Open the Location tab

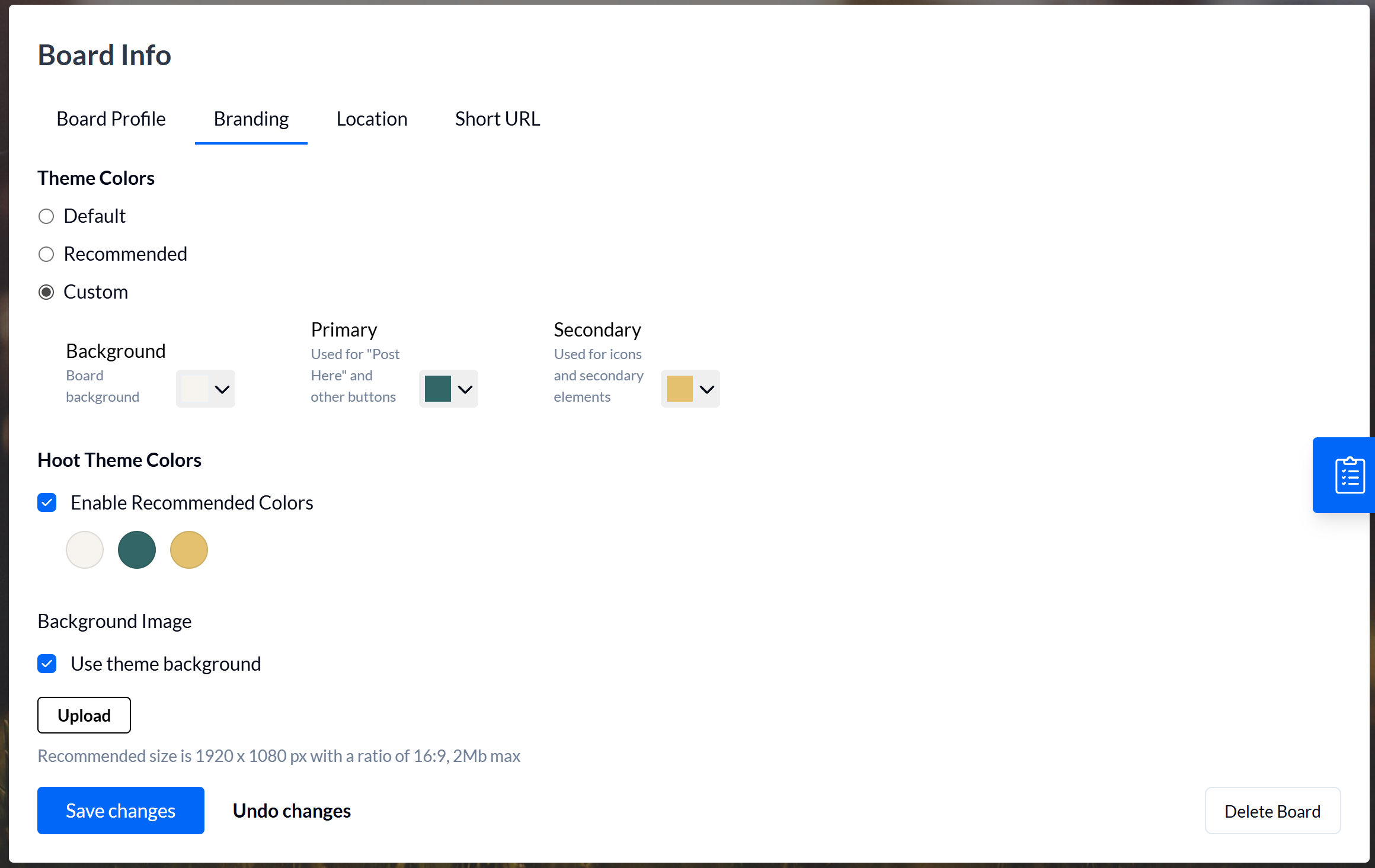coord(372,118)
